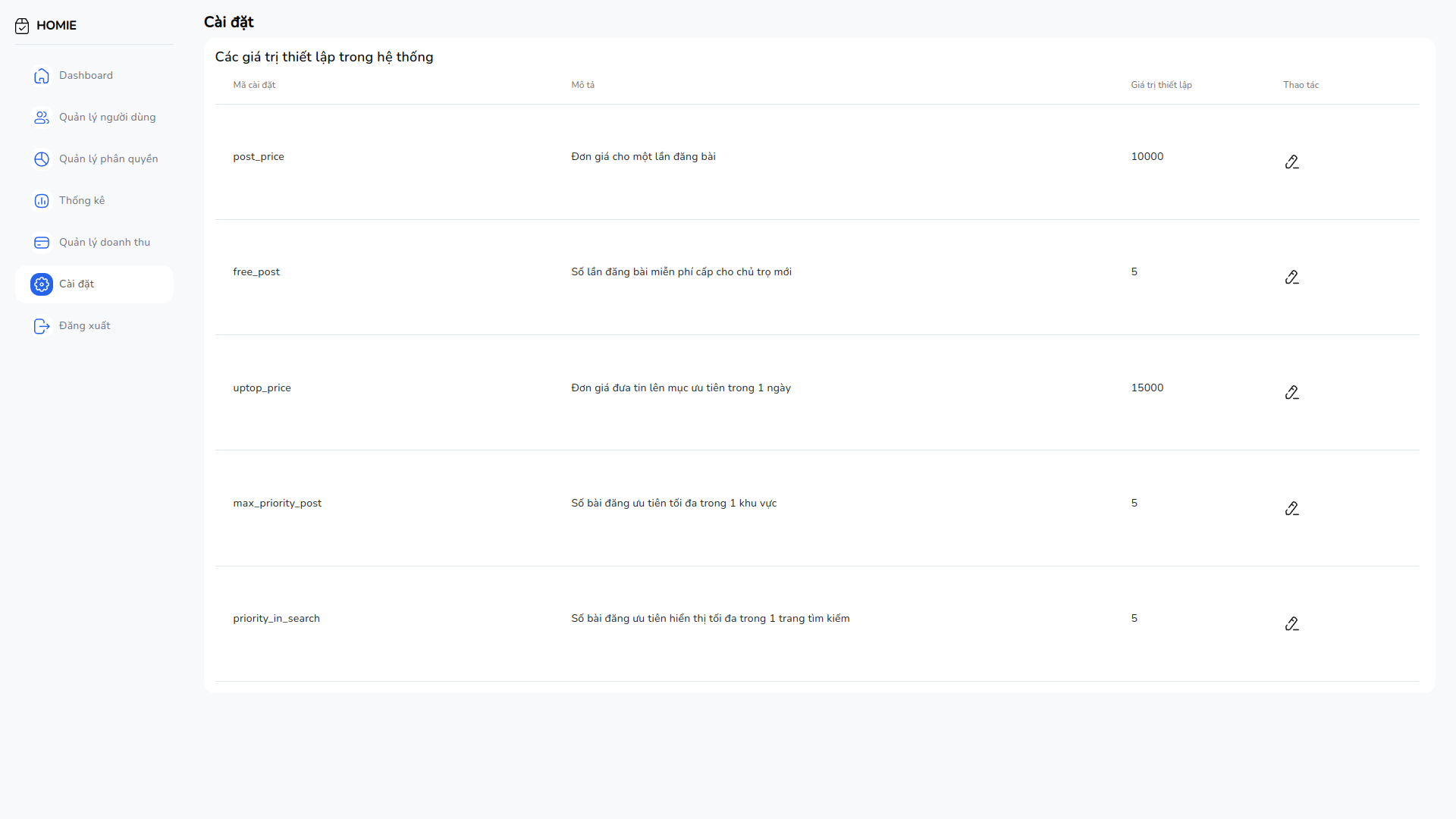Screen dimensions: 1456x819
Task: Click the Dashboard home icon
Action: [42, 76]
